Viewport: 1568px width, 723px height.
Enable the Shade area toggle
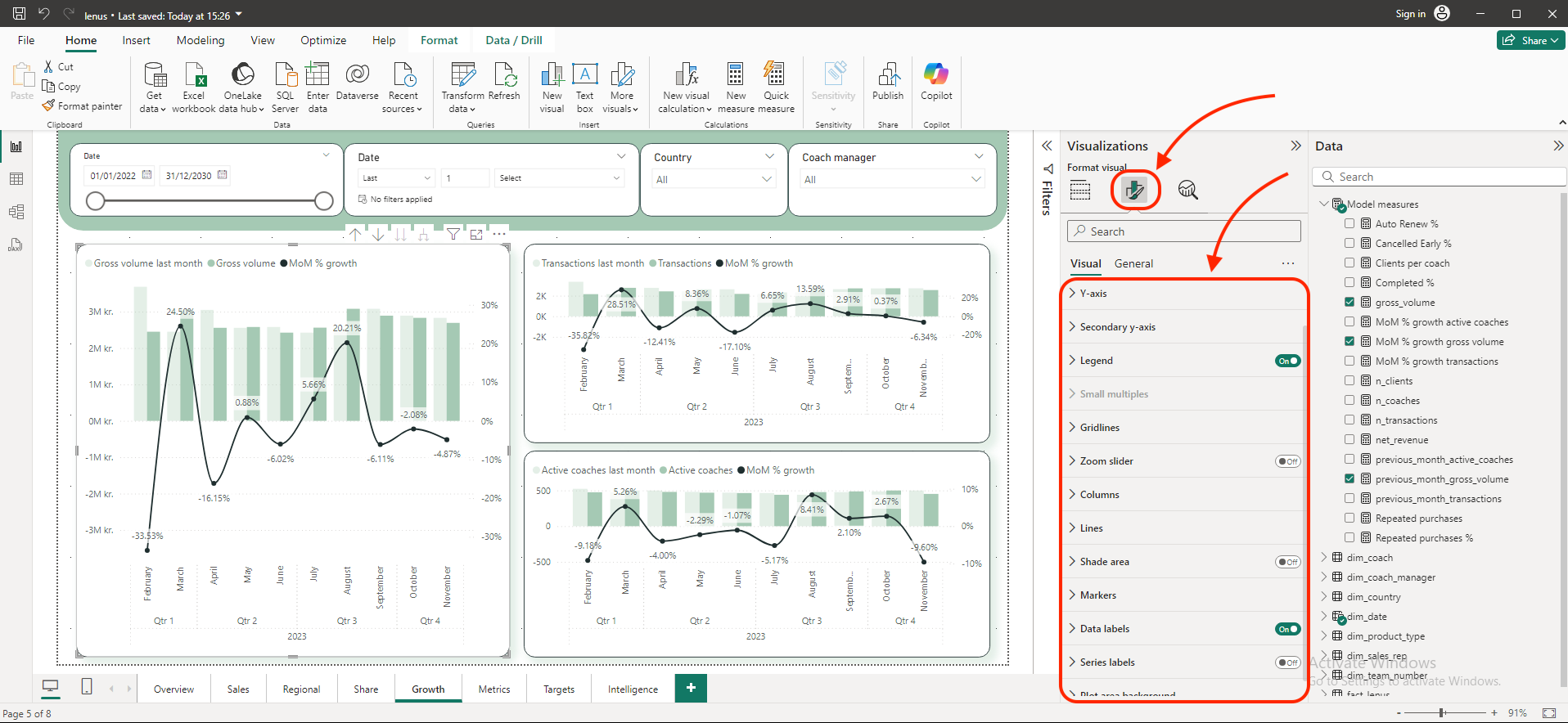pos(1287,562)
